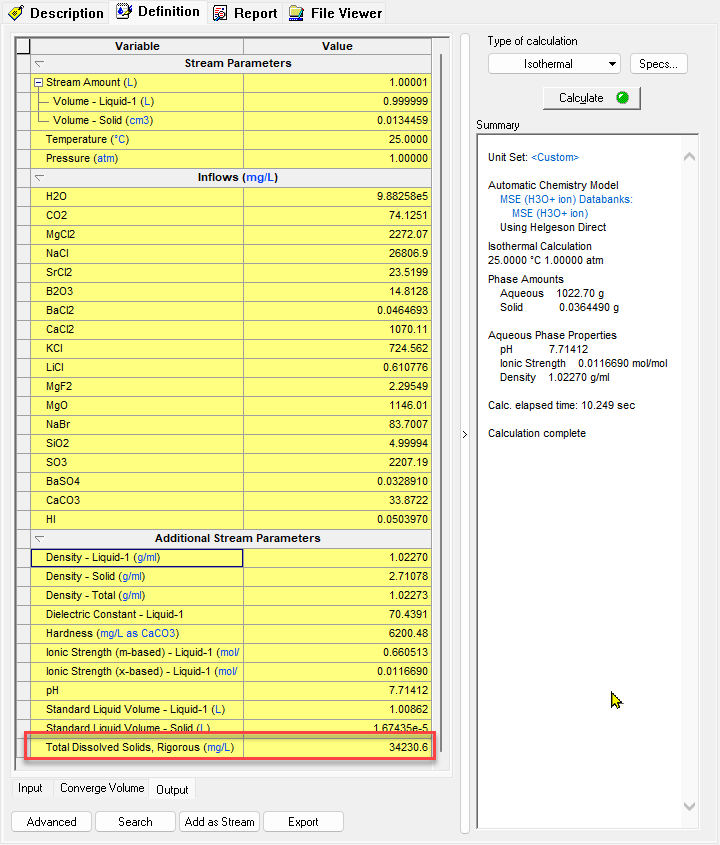The height and width of the screenshot is (845, 720).
Task: Click the MgF2 row label
Action: [x=137, y=386]
